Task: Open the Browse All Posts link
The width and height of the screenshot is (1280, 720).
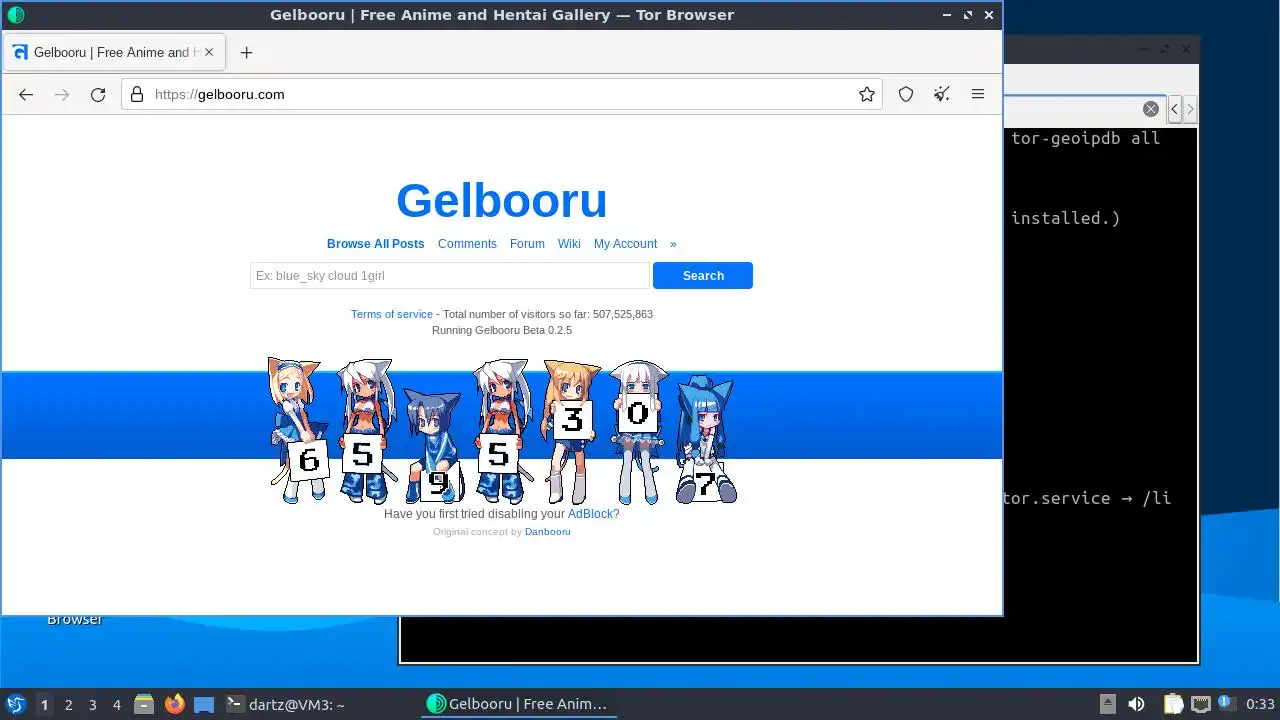Action: [x=376, y=244]
